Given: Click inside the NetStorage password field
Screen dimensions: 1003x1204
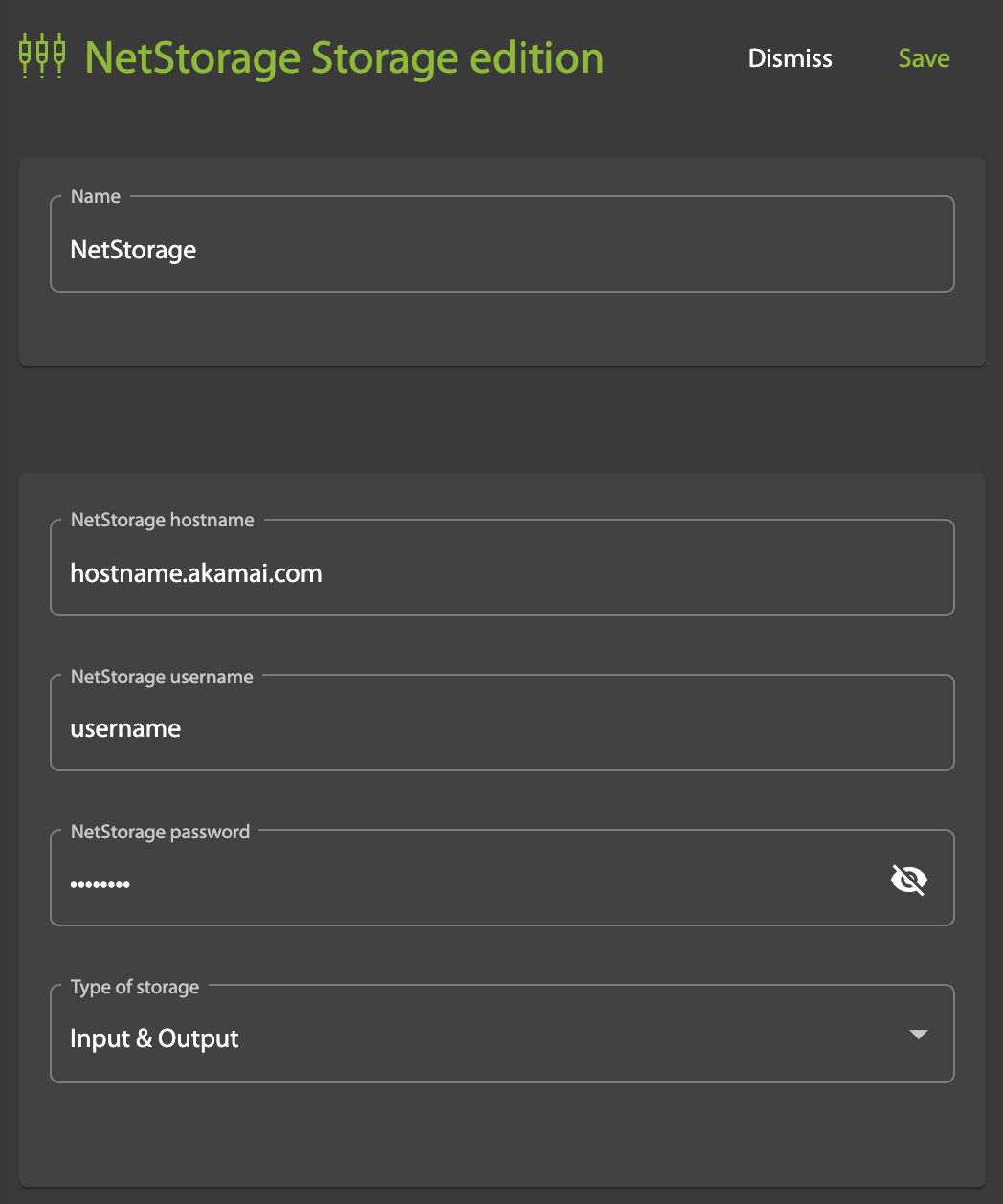Looking at the screenshot, I should pyautogui.click(x=479, y=883).
